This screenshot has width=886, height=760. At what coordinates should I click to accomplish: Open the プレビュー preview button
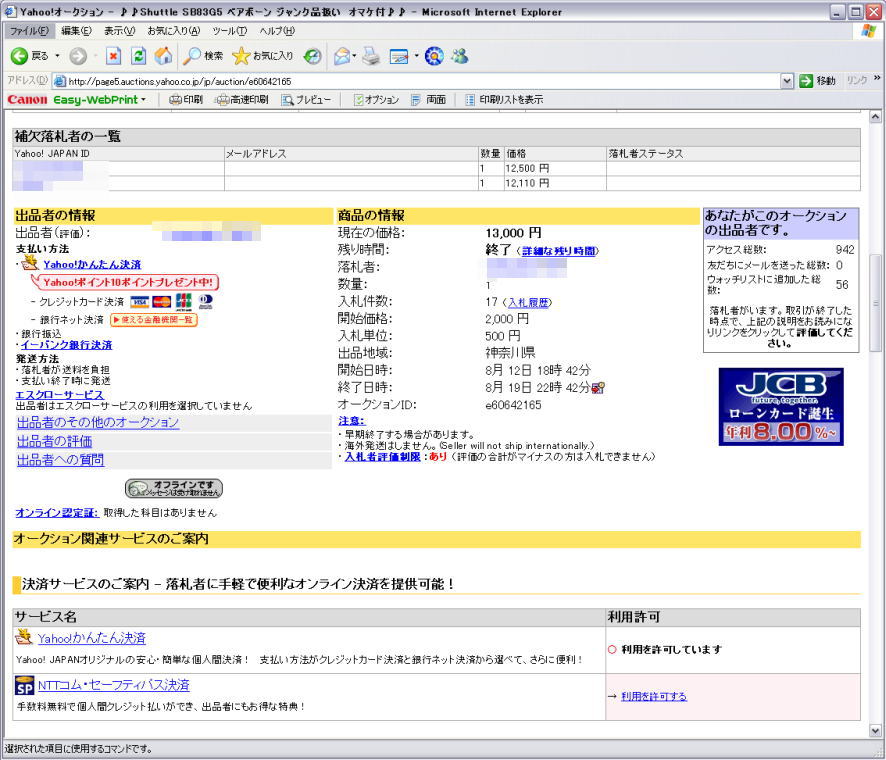pos(306,99)
